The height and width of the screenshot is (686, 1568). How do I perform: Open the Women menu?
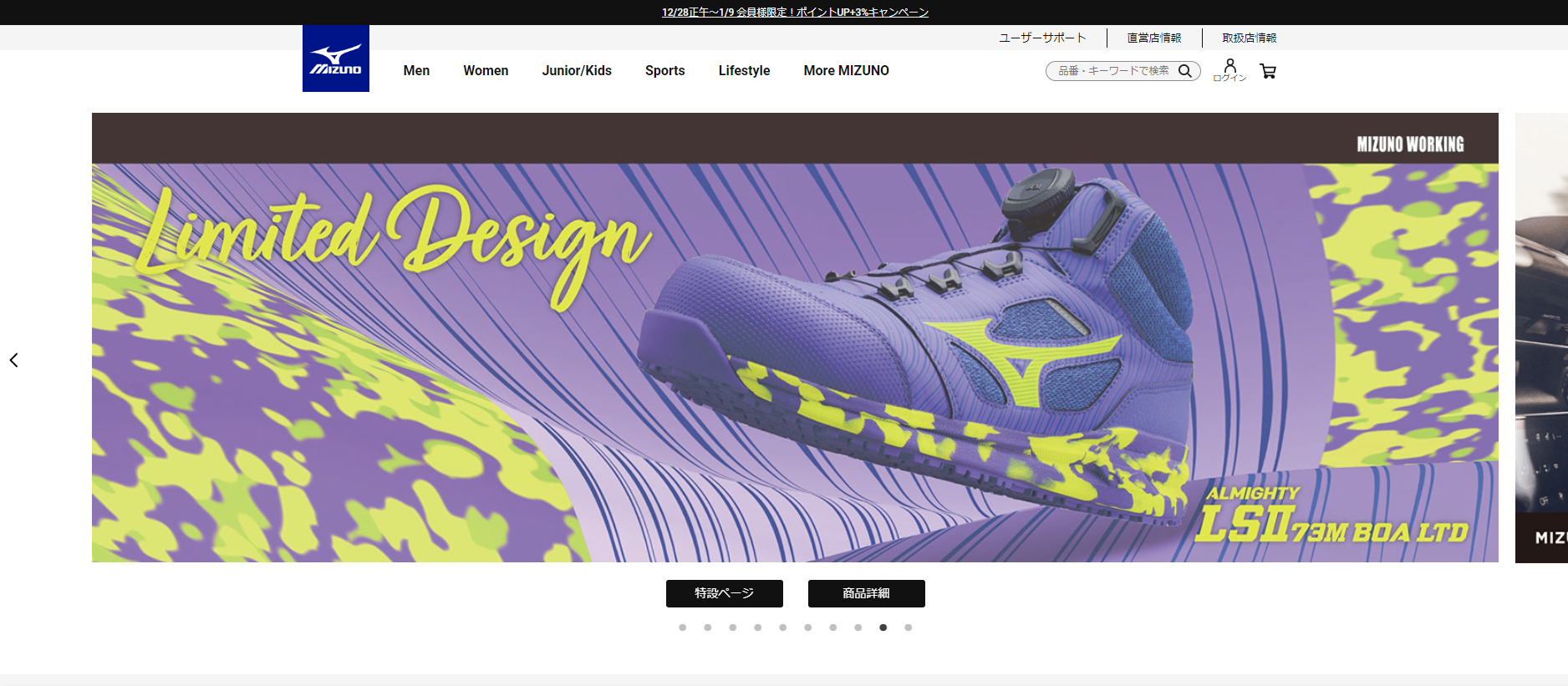coord(486,71)
